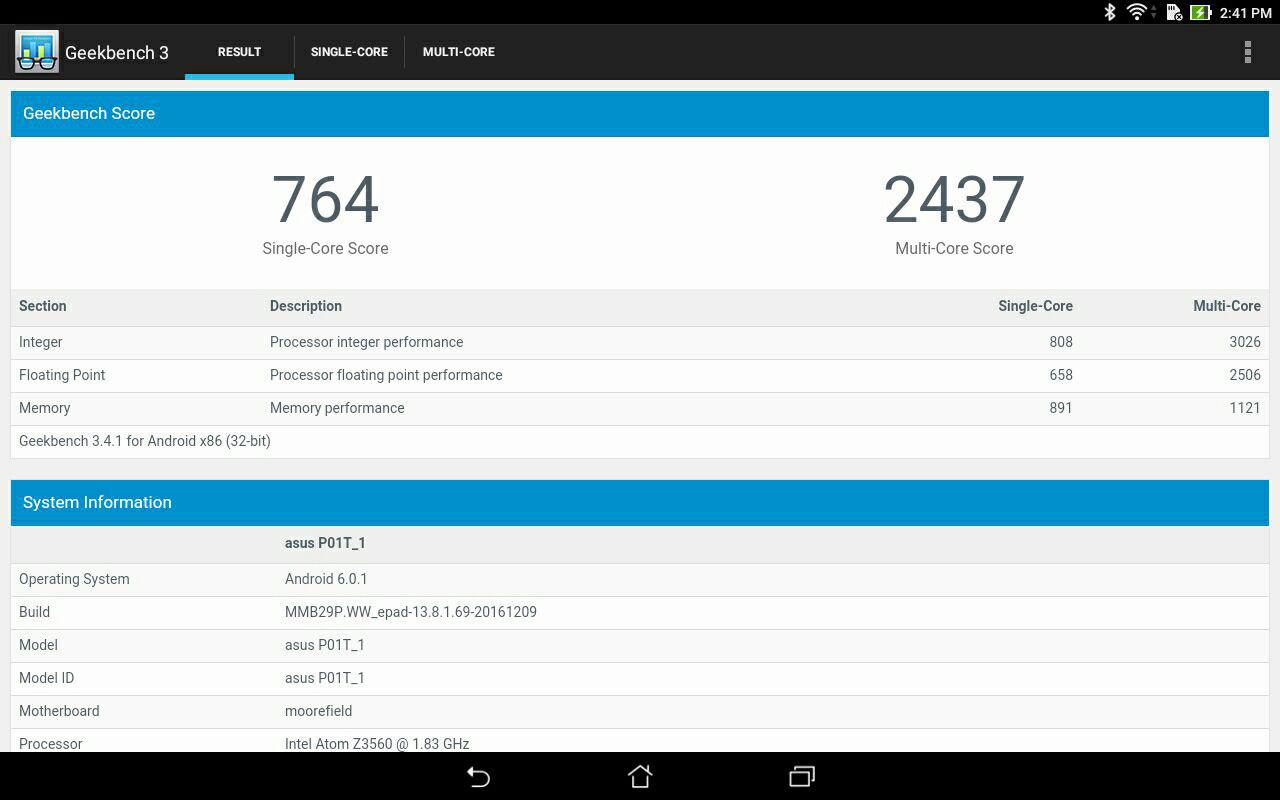Tap the Integer multi-core value 3026
This screenshot has width=1280, height=800.
coord(1245,342)
